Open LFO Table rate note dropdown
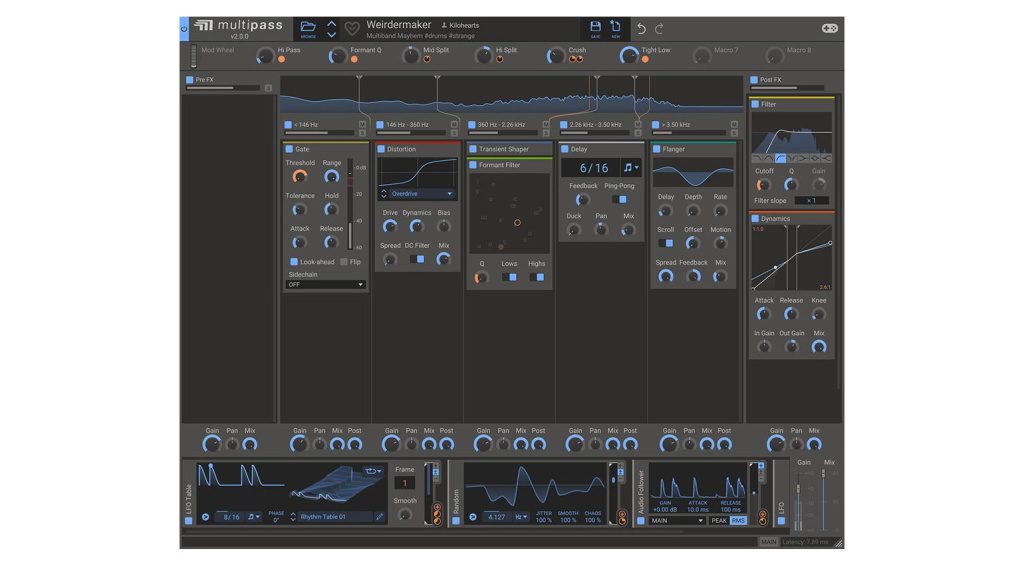This screenshot has width=1024, height=565. 253,517
